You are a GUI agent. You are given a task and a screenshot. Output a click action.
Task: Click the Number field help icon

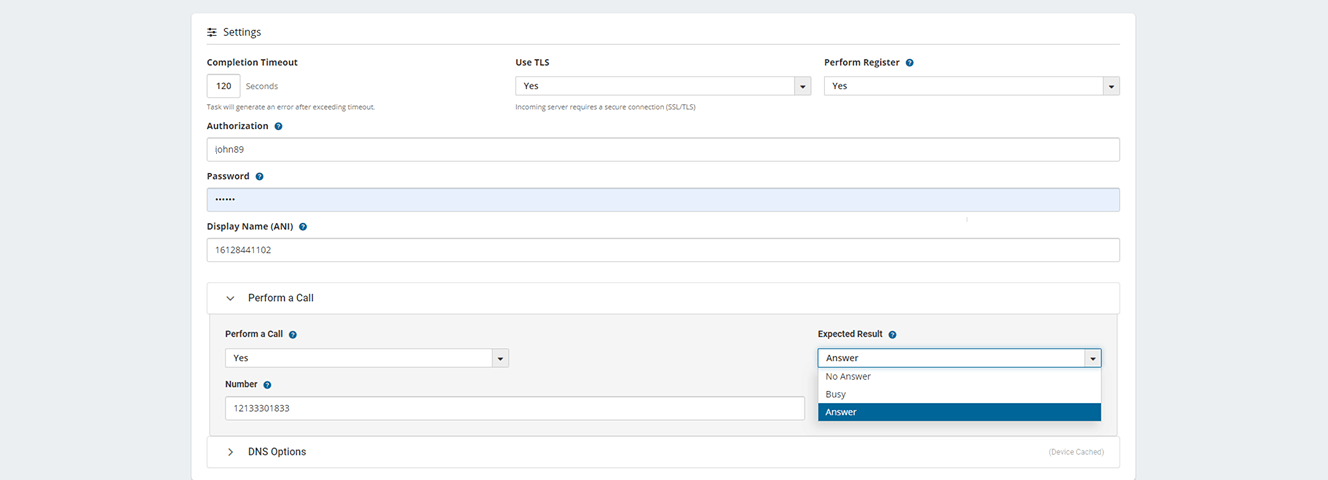pos(267,384)
